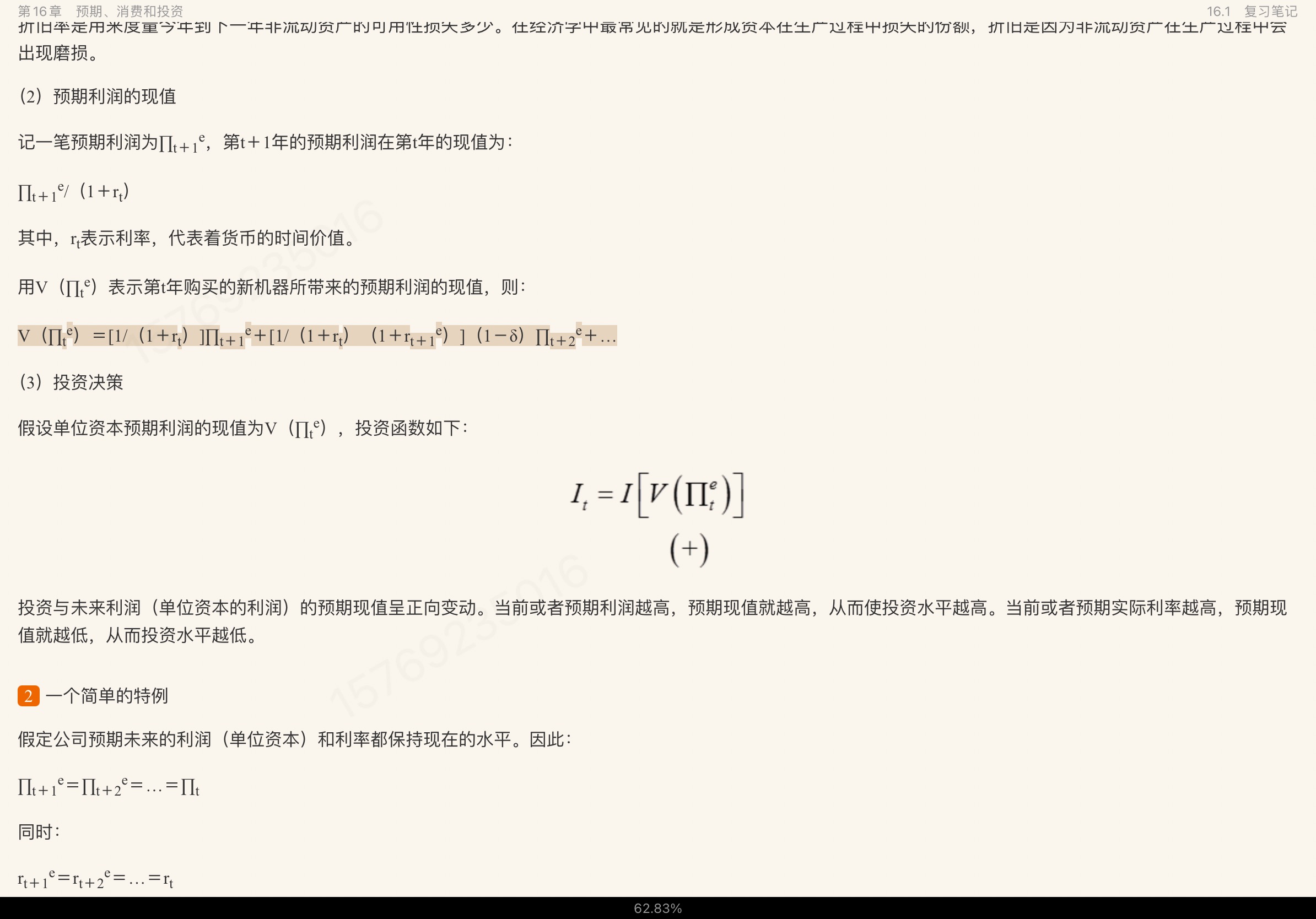This screenshot has width=1316, height=919.
Task: Click the heading (2) 预期利润的现值
Action: tap(98, 96)
